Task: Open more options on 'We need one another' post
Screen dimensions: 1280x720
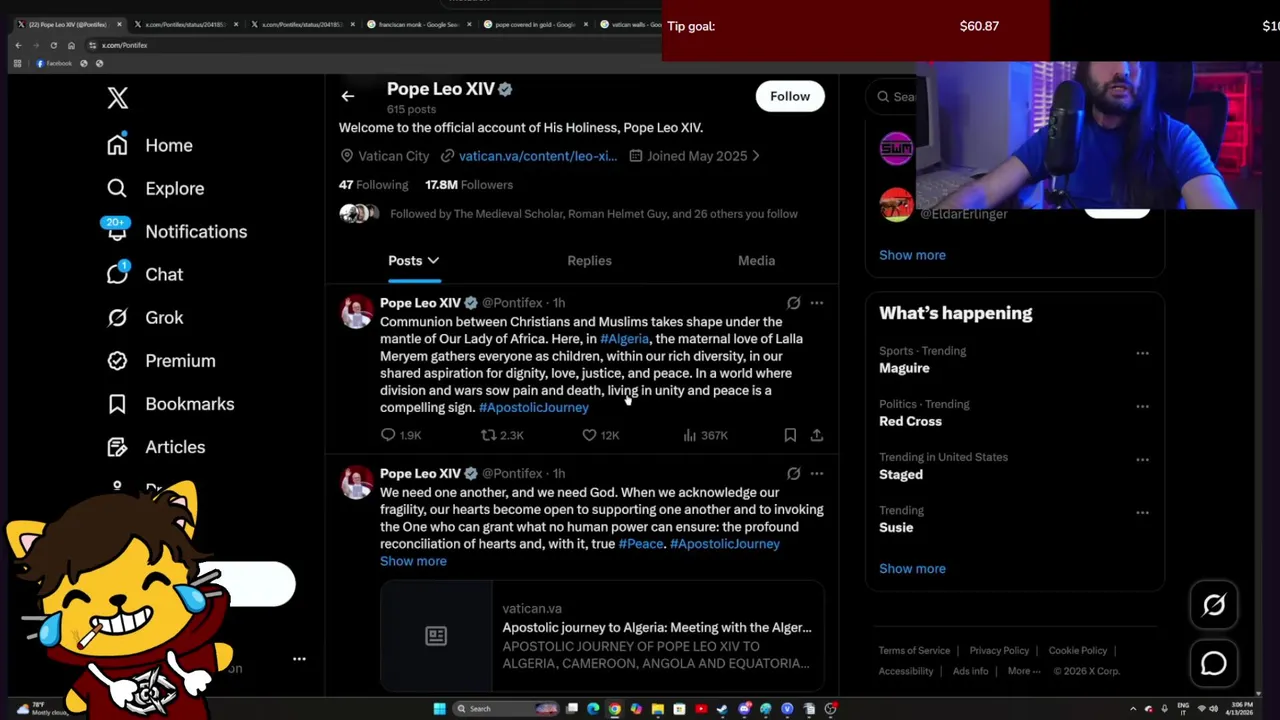Action: (x=817, y=474)
